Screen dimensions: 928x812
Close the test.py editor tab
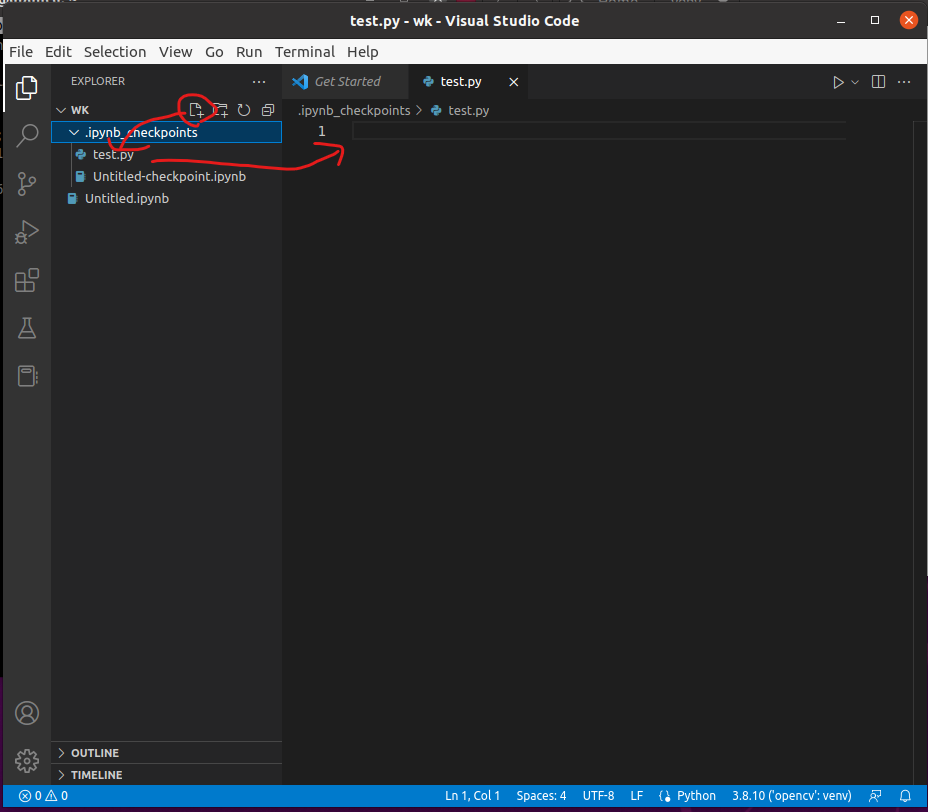pos(514,82)
